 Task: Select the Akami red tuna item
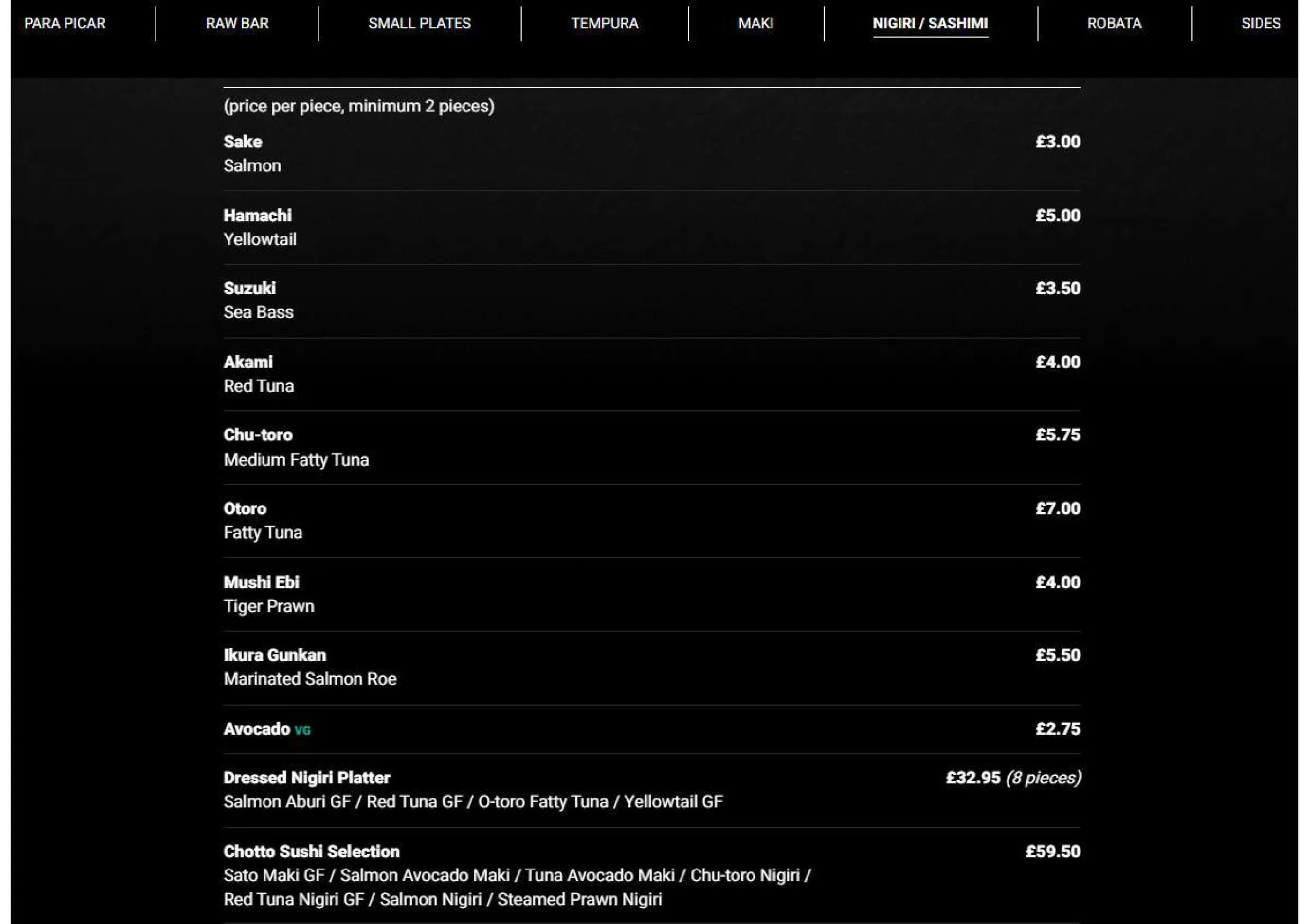652,374
